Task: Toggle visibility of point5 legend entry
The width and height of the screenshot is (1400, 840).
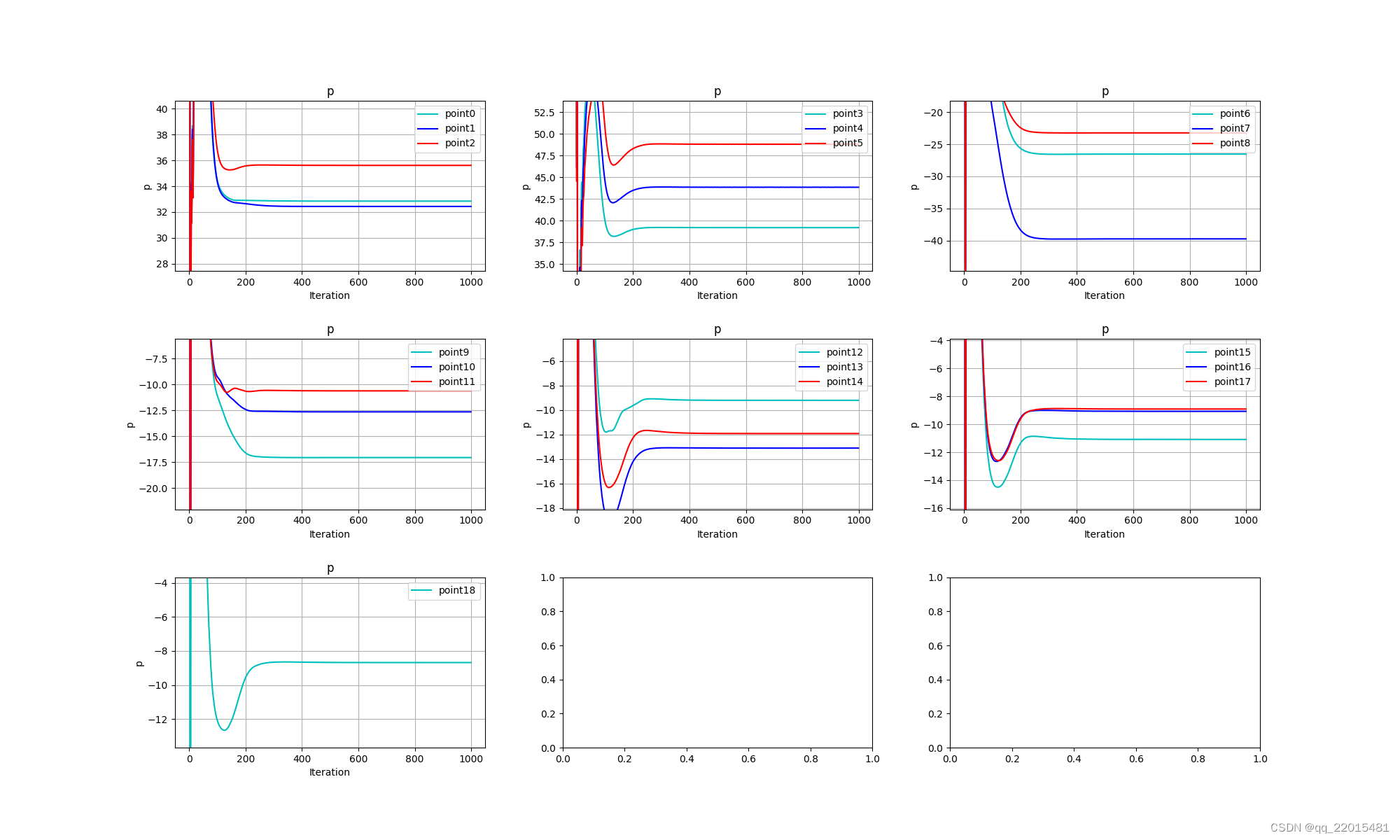Action: [x=848, y=142]
